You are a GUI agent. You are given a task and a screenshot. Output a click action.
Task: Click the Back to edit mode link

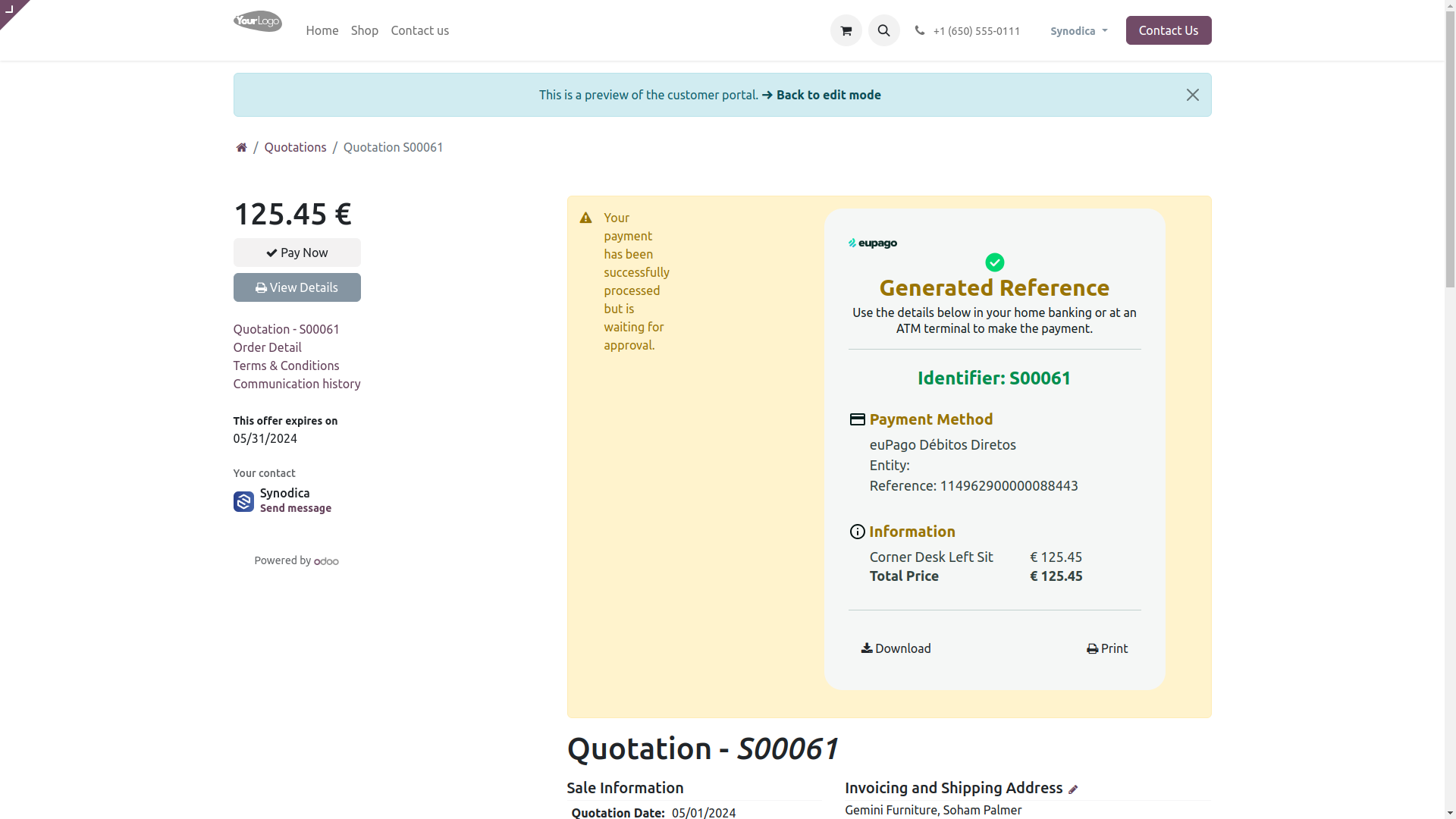coord(821,95)
